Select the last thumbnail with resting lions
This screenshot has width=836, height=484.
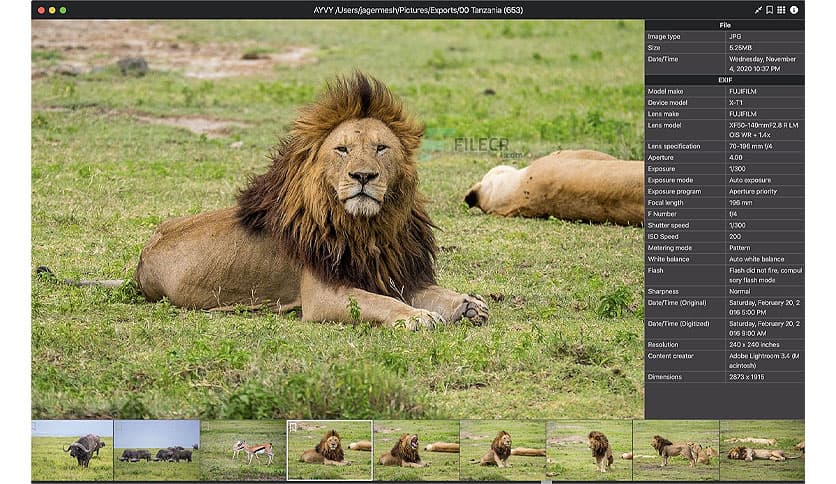[761, 450]
